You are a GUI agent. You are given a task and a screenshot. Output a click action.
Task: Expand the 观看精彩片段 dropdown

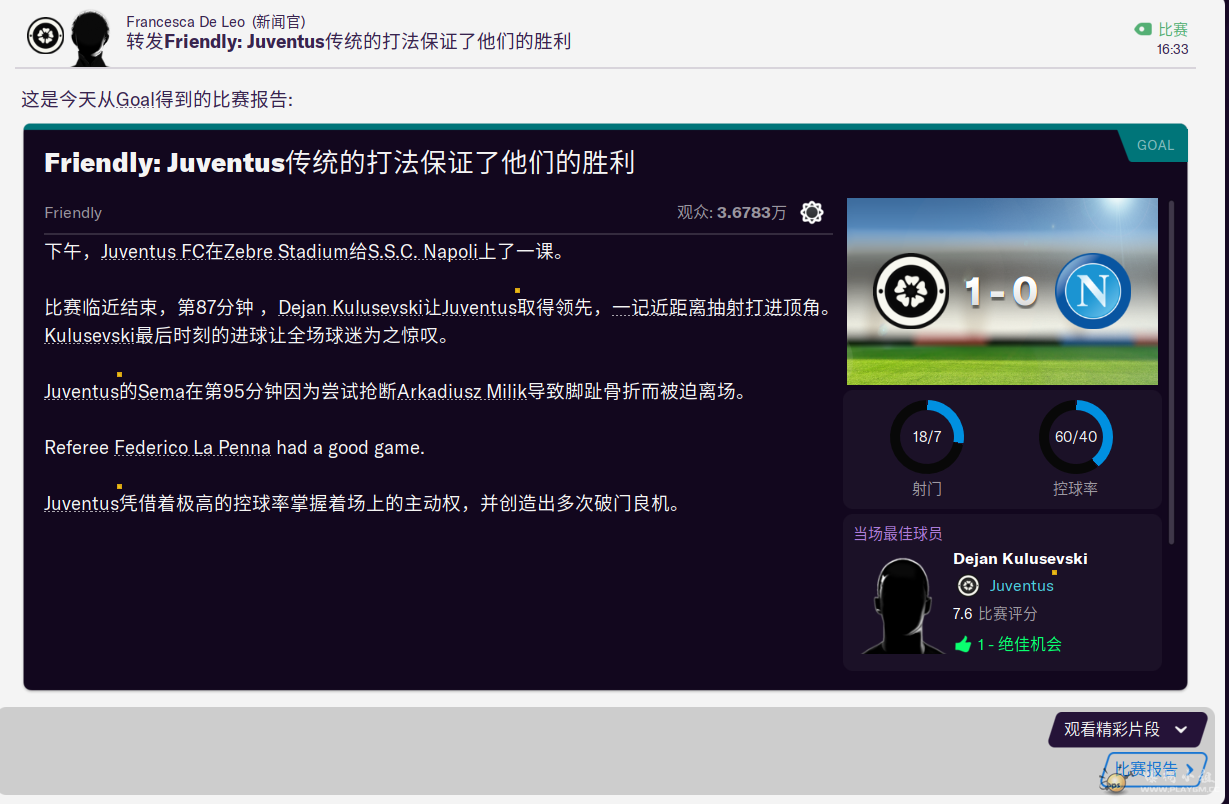[x=1127, y=730]
